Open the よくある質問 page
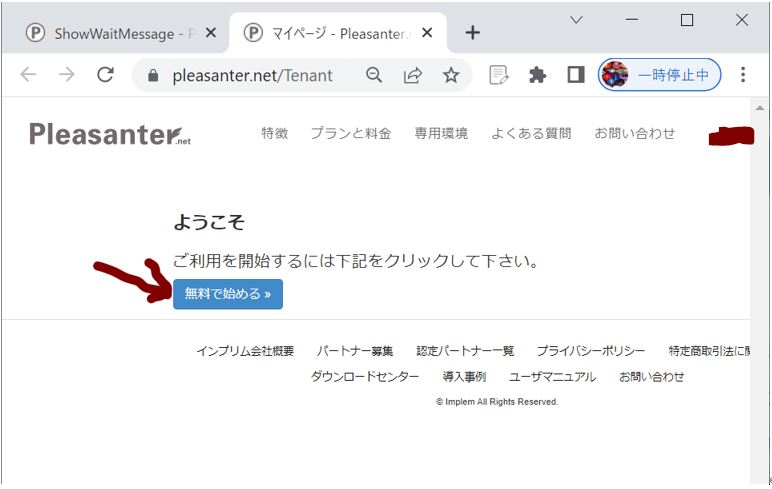Screen dimensions: 772x489 click(x=531, y=133)
